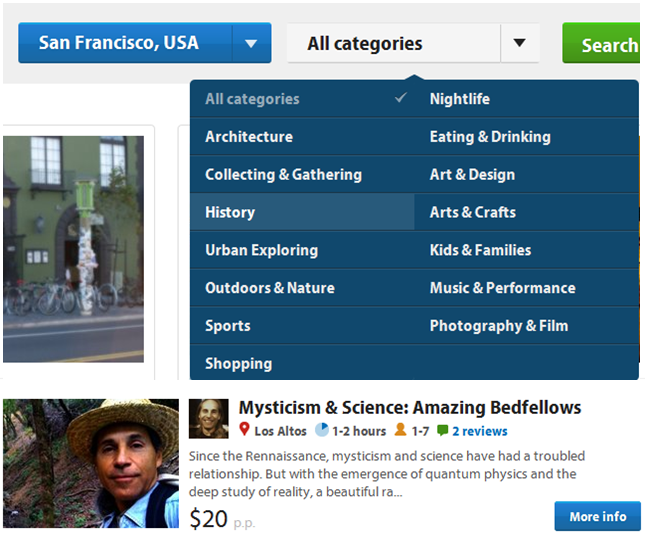The height and width of the screenshot is (537, 660).
Task: Open the Mysticism & Science listing title
Action: (409, 408)
